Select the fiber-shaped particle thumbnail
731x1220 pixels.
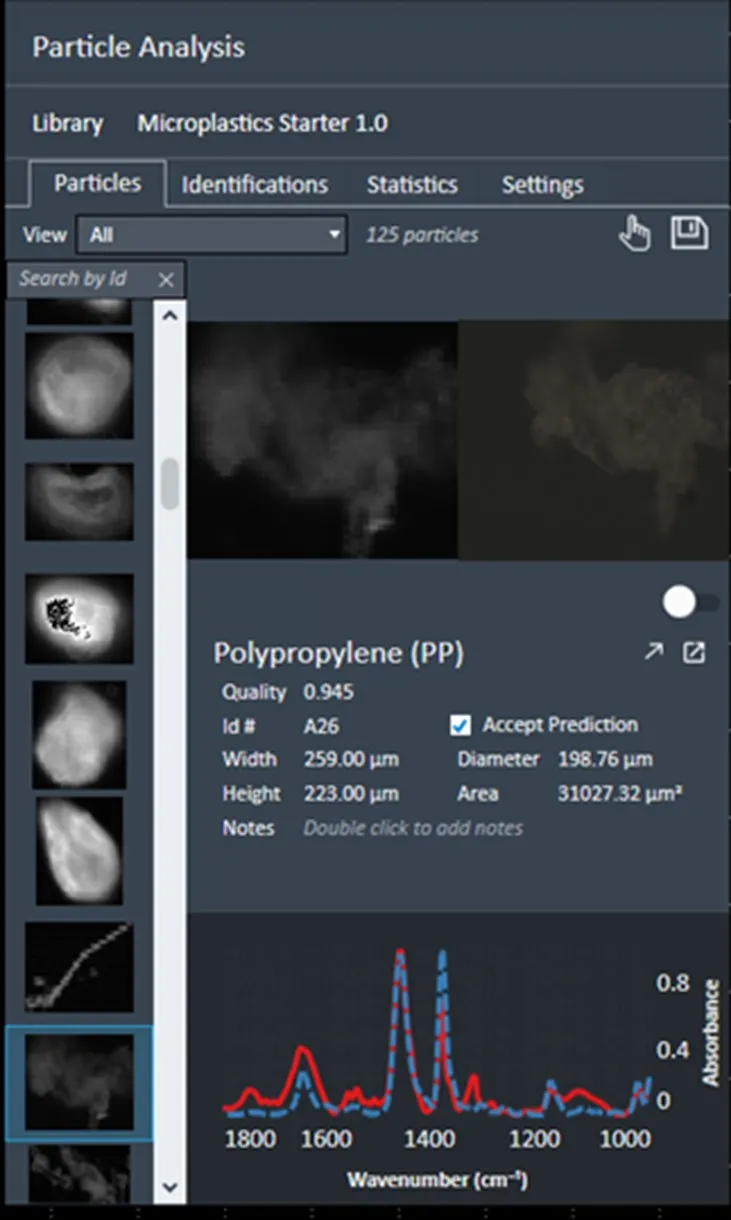click(79, 967)
